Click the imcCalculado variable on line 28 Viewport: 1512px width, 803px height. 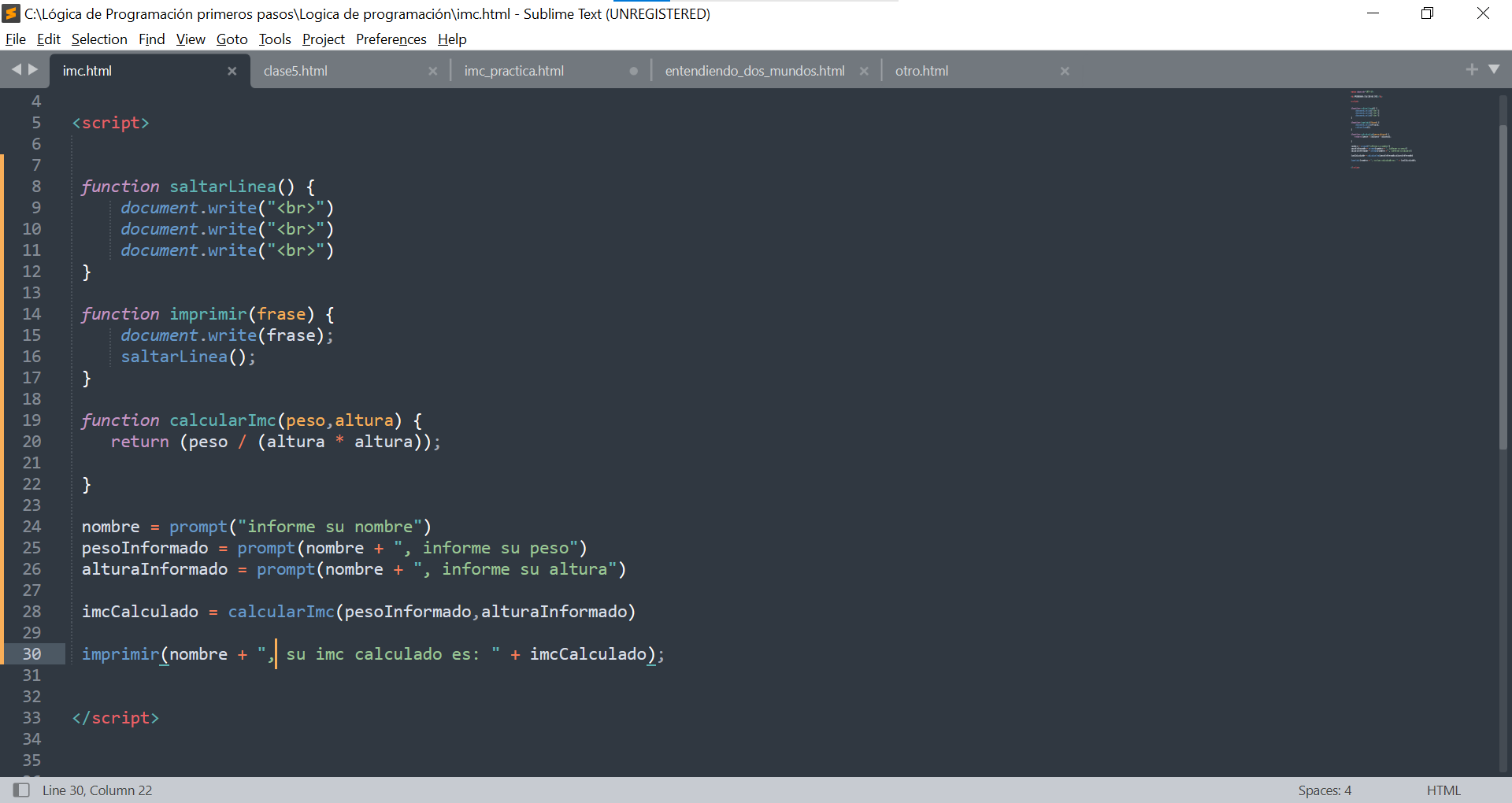coord(140,612)
